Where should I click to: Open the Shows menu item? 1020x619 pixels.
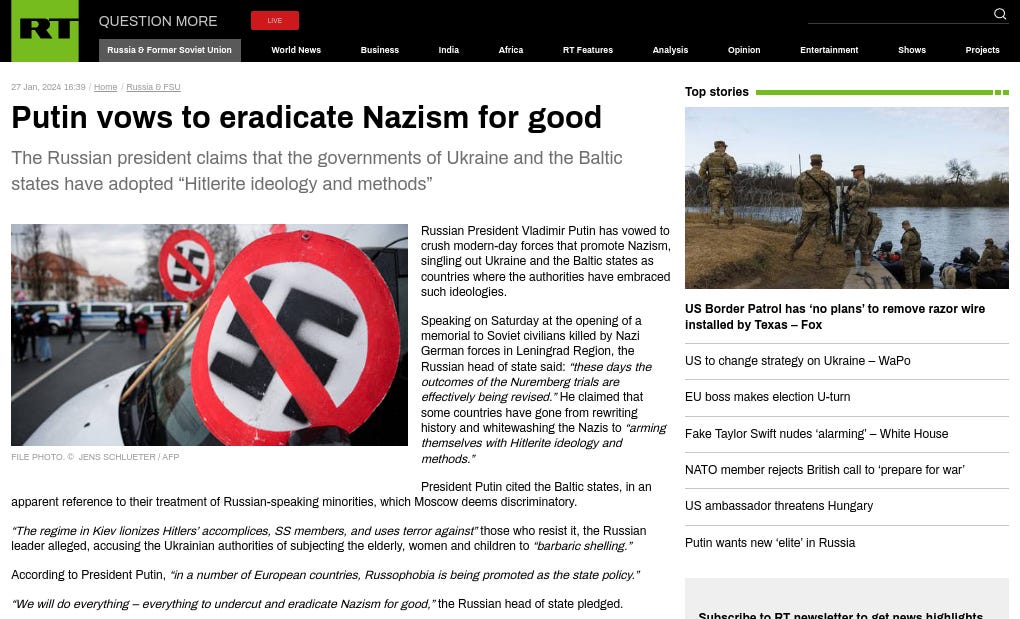(x=912, y=50)
